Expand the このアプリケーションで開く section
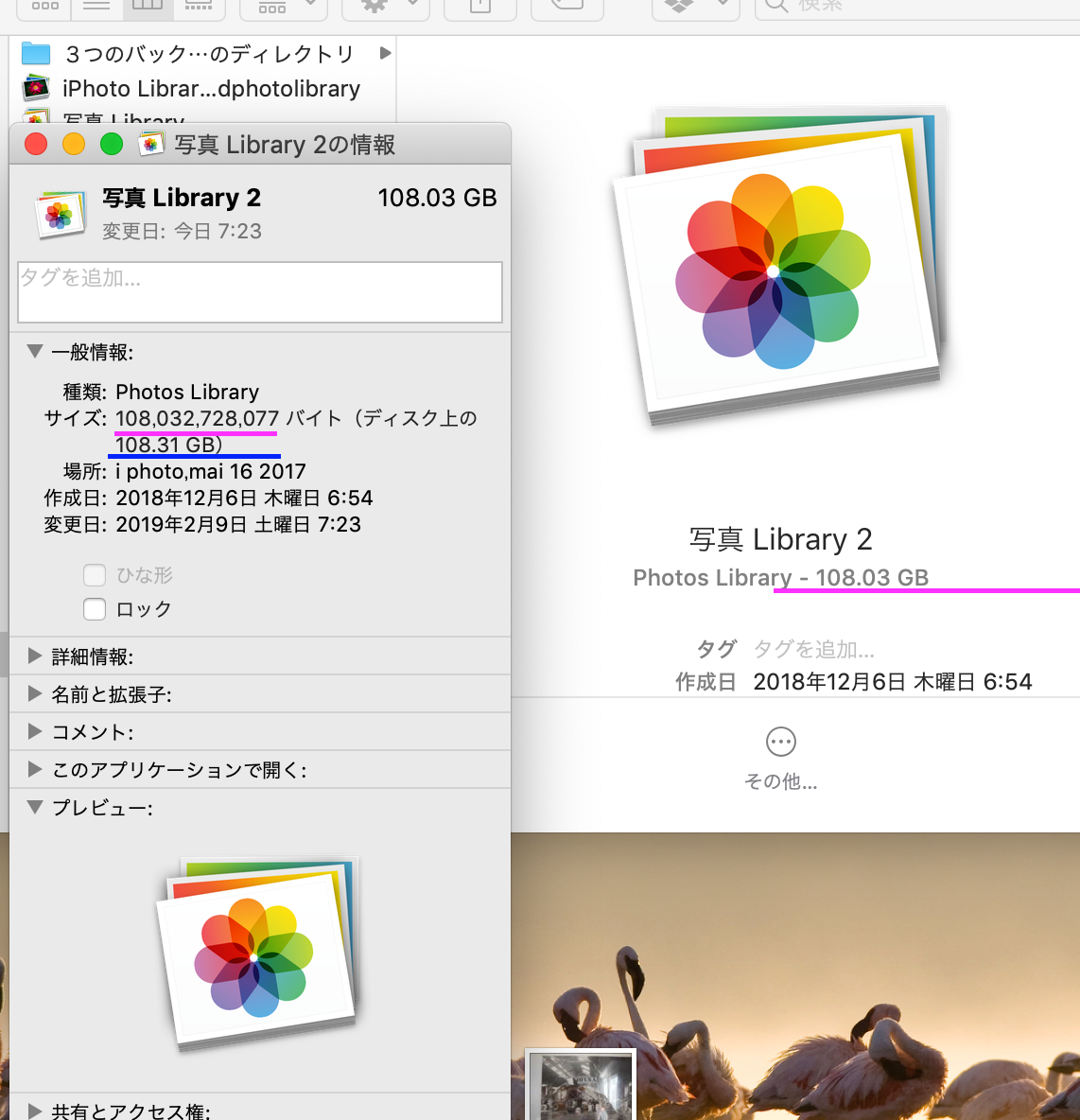This screenshot has height=1120, width=1080. tap(34, 769)
